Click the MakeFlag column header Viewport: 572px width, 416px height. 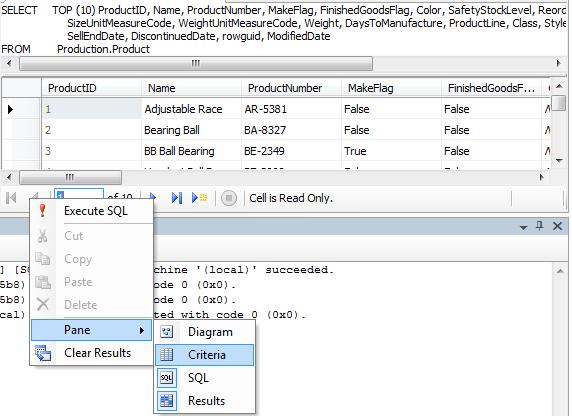click(391, 88)
